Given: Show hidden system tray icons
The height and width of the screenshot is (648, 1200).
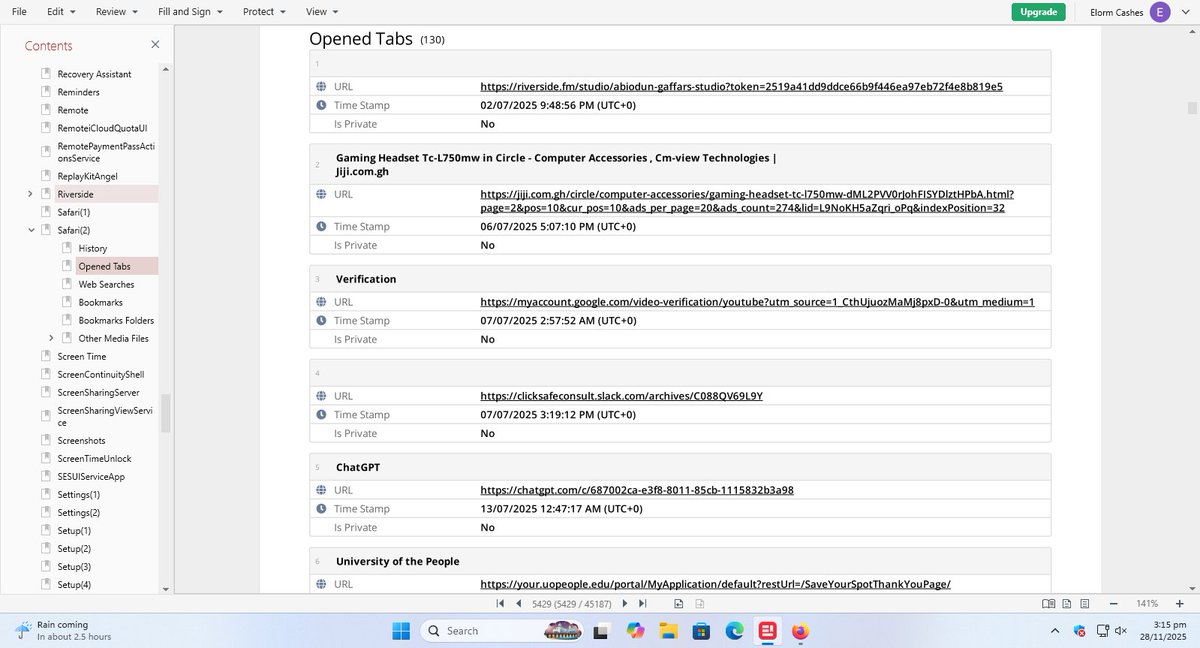Looking at the screenshot, I should [1055, 631].
